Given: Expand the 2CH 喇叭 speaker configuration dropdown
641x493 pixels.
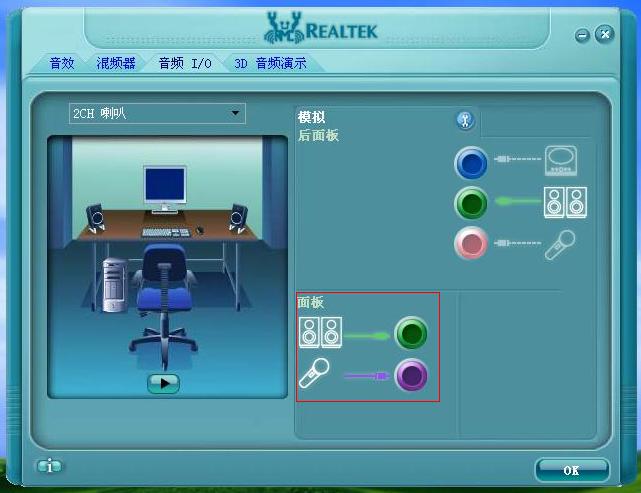Looking at the screenshot, I should (236, 113).
